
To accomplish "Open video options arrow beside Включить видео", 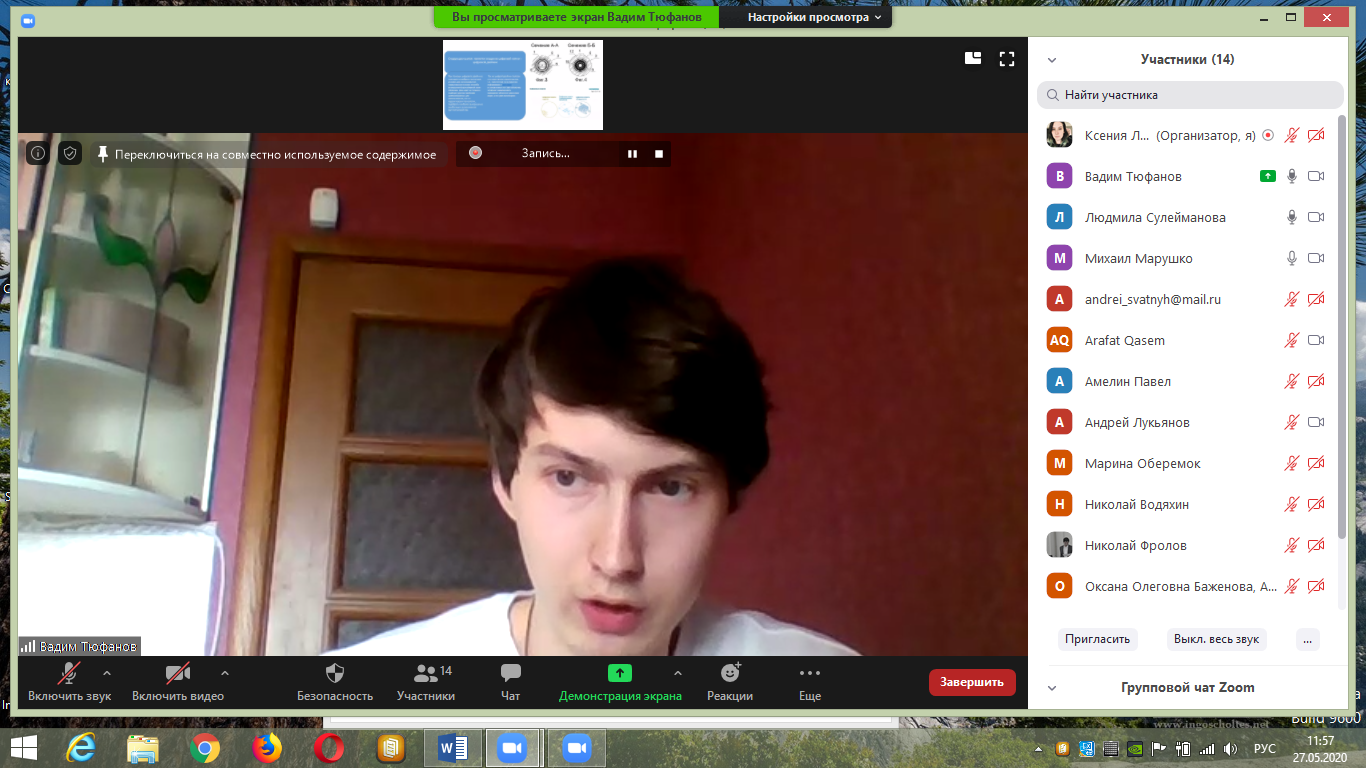I will 224,673.
